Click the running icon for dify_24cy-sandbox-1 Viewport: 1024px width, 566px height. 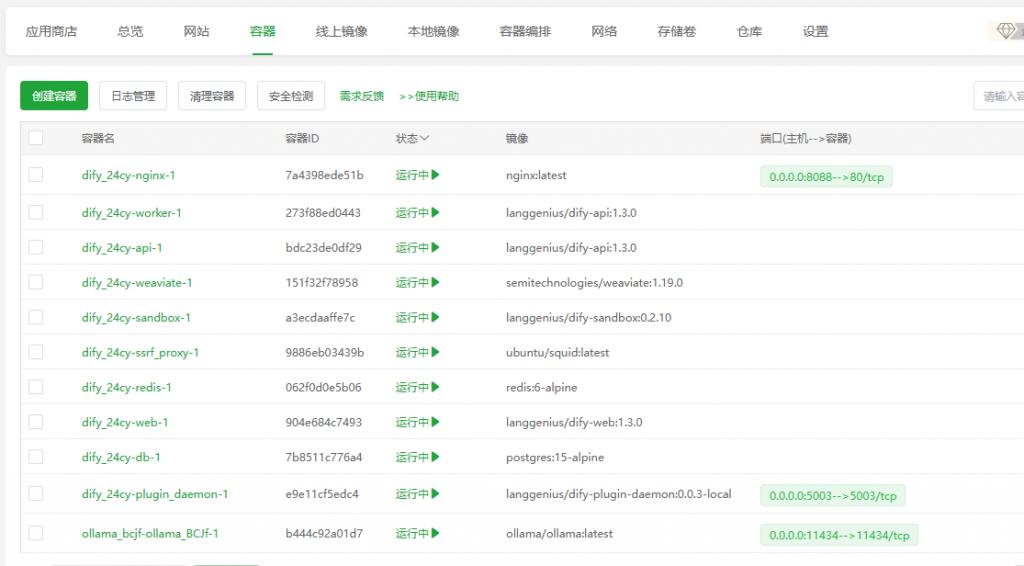point(436,317)
